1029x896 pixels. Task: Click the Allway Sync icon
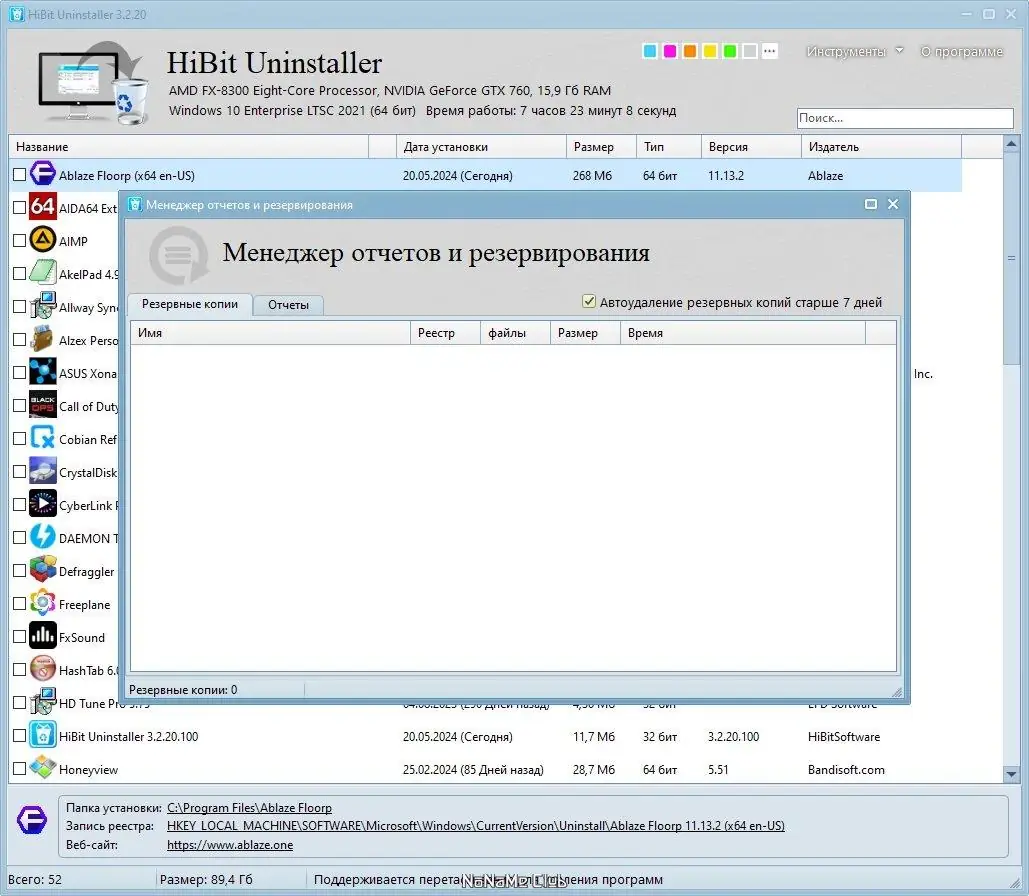[43, 307]
